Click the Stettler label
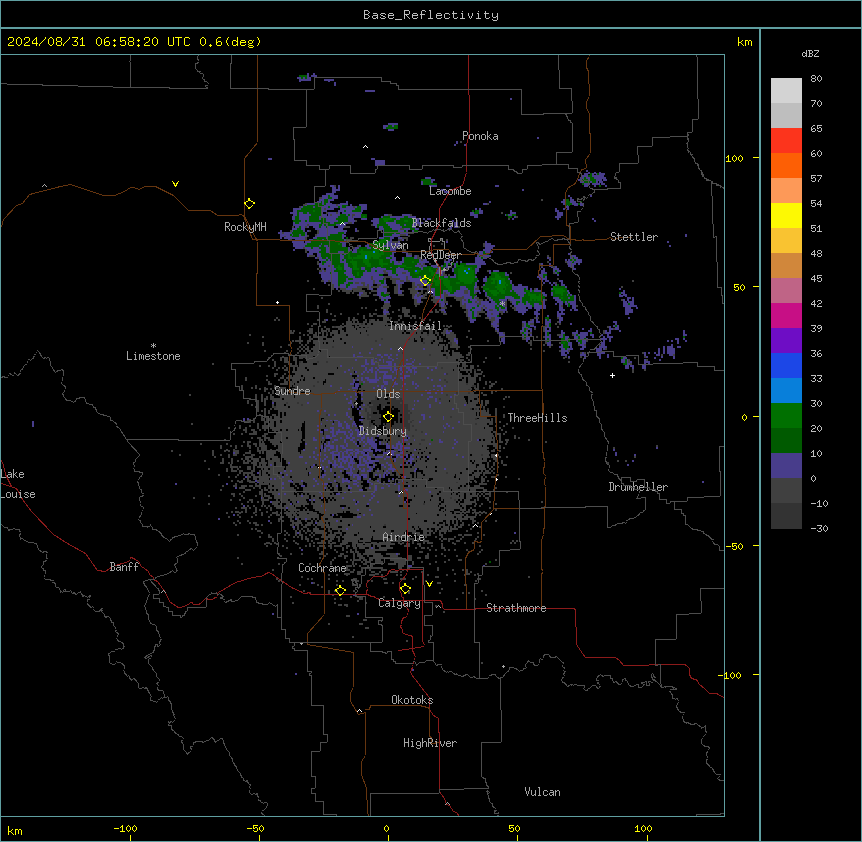The width and height of the screenshot is (862, 842). coord(634,237)
